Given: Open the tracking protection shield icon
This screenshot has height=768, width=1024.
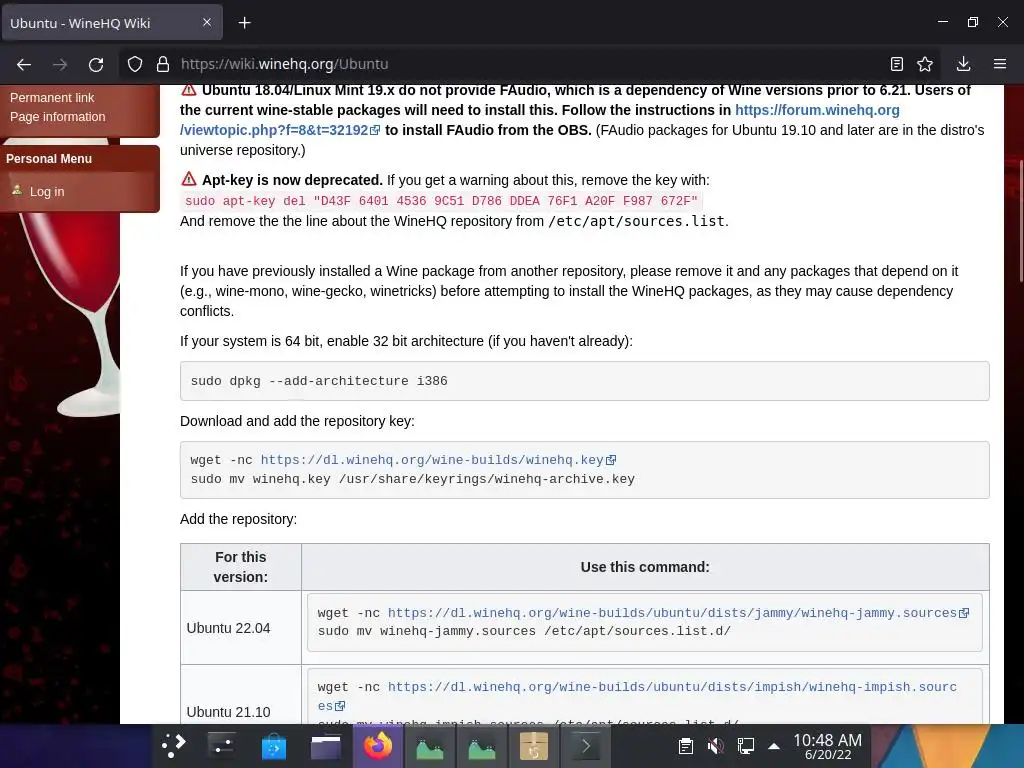Looking at the screenshot, I should pyautogui.click(x=135, y=64).
